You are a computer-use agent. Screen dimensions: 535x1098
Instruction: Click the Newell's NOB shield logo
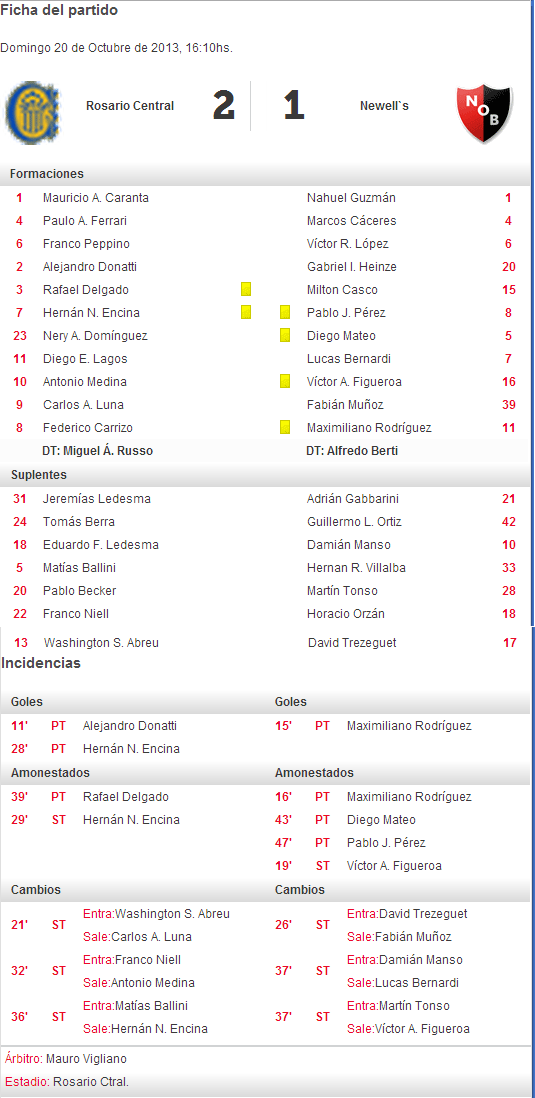(484, 114)
